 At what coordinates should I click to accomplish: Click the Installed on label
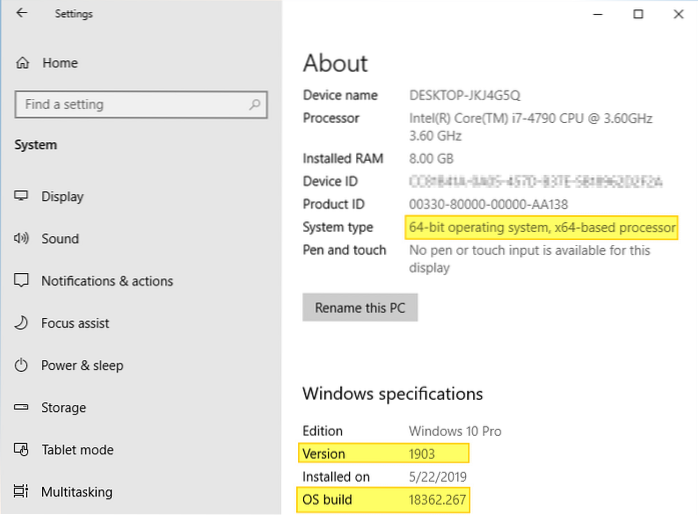click(x=336, y=477)
